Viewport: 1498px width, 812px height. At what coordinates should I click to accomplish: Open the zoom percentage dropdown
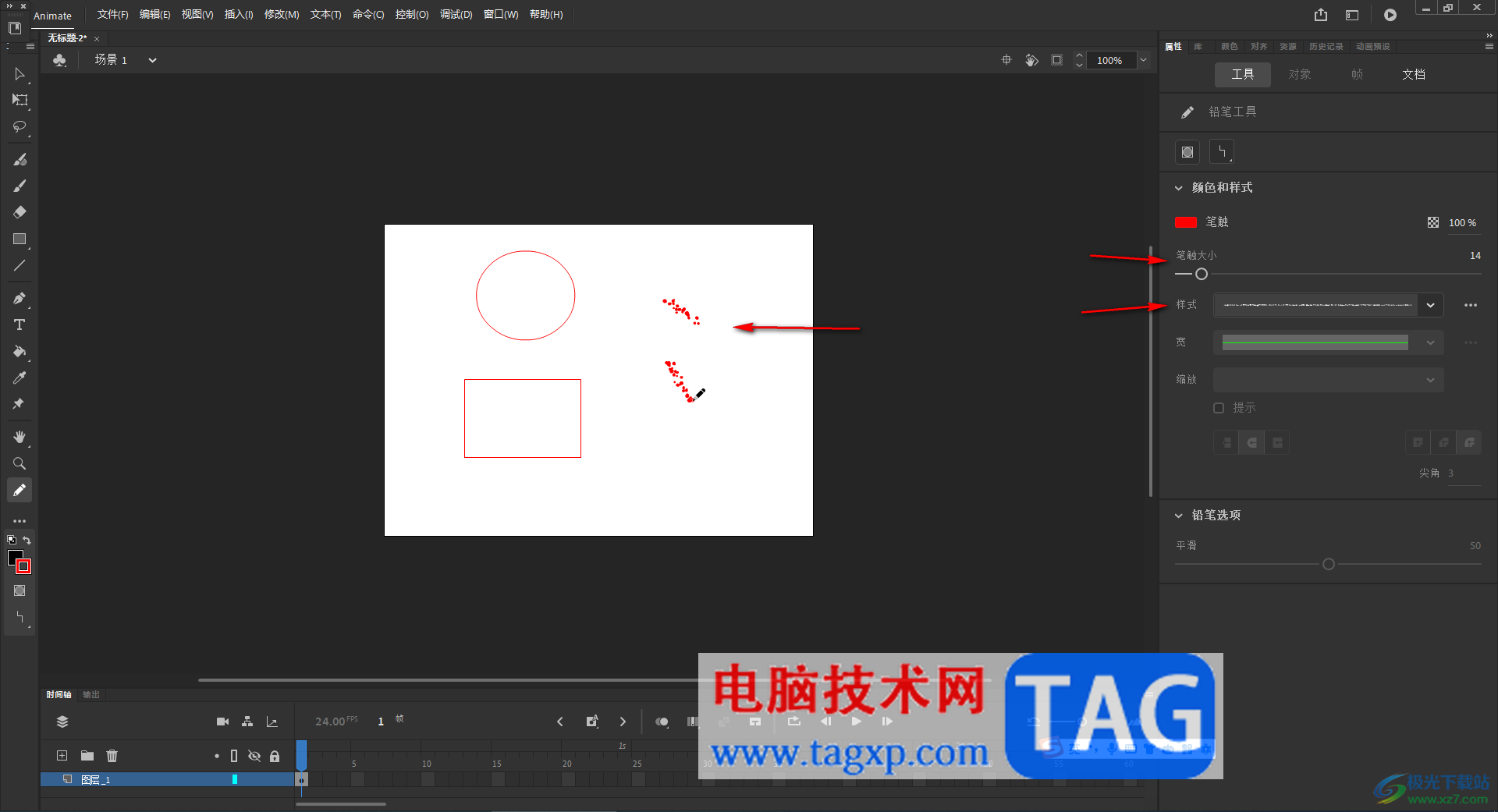pyautogui.click(x=1143, y=60)
